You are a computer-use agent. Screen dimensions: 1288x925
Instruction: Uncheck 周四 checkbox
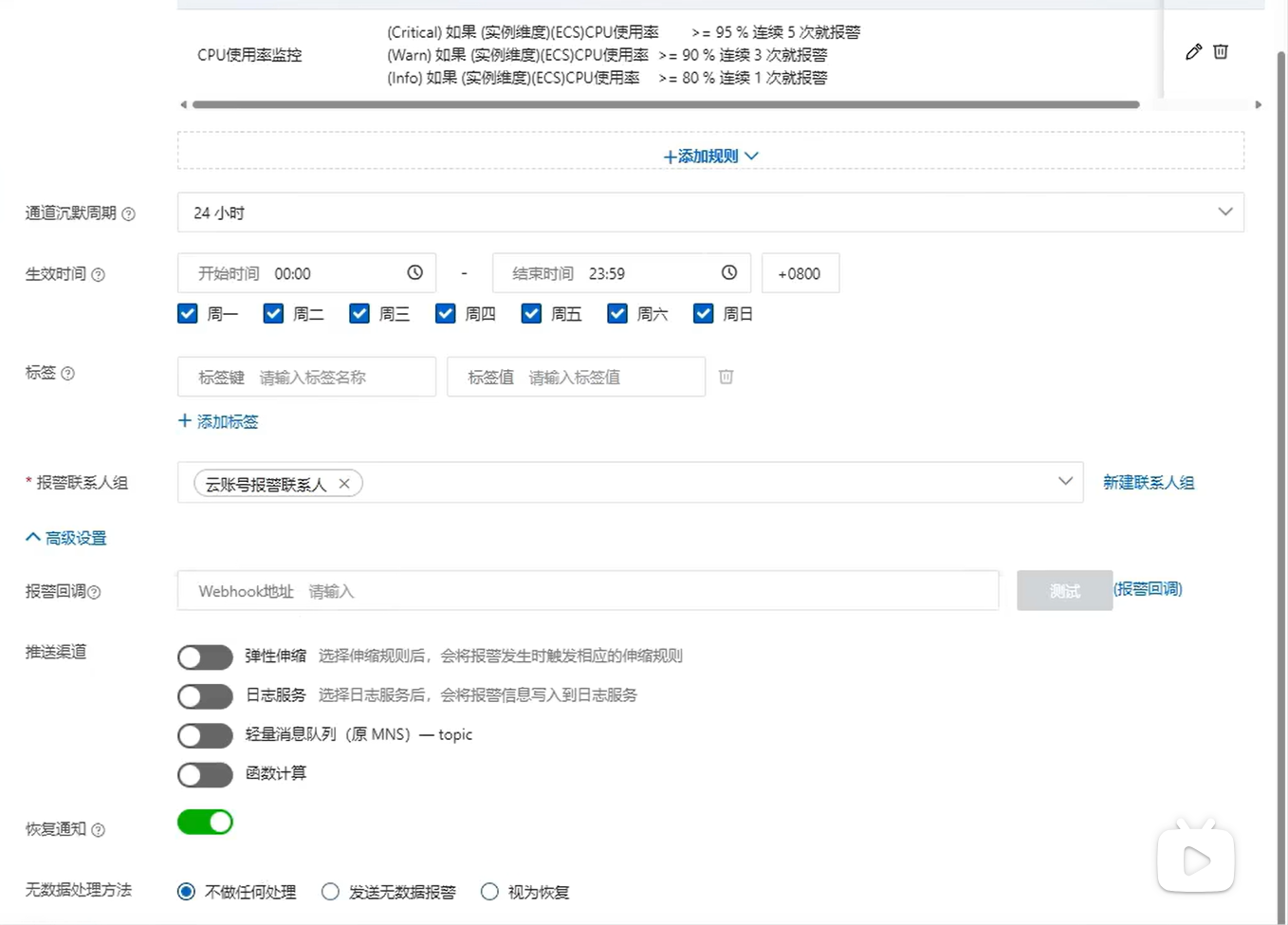445,313
